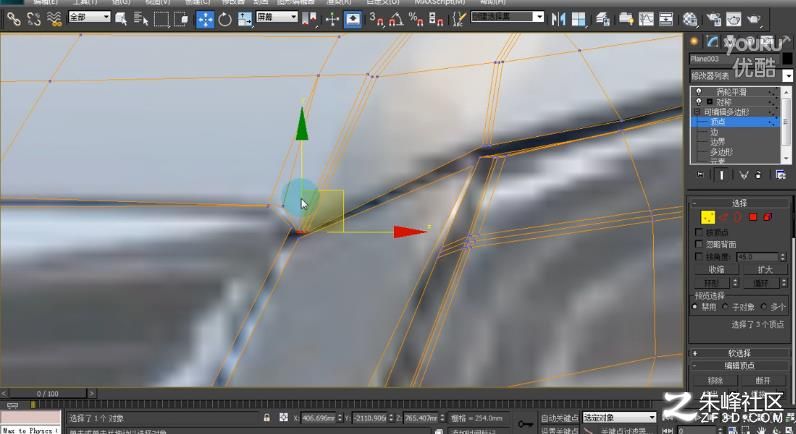
Task: Collapse the 选择 rollout header
Action: [x=739, y=203]
